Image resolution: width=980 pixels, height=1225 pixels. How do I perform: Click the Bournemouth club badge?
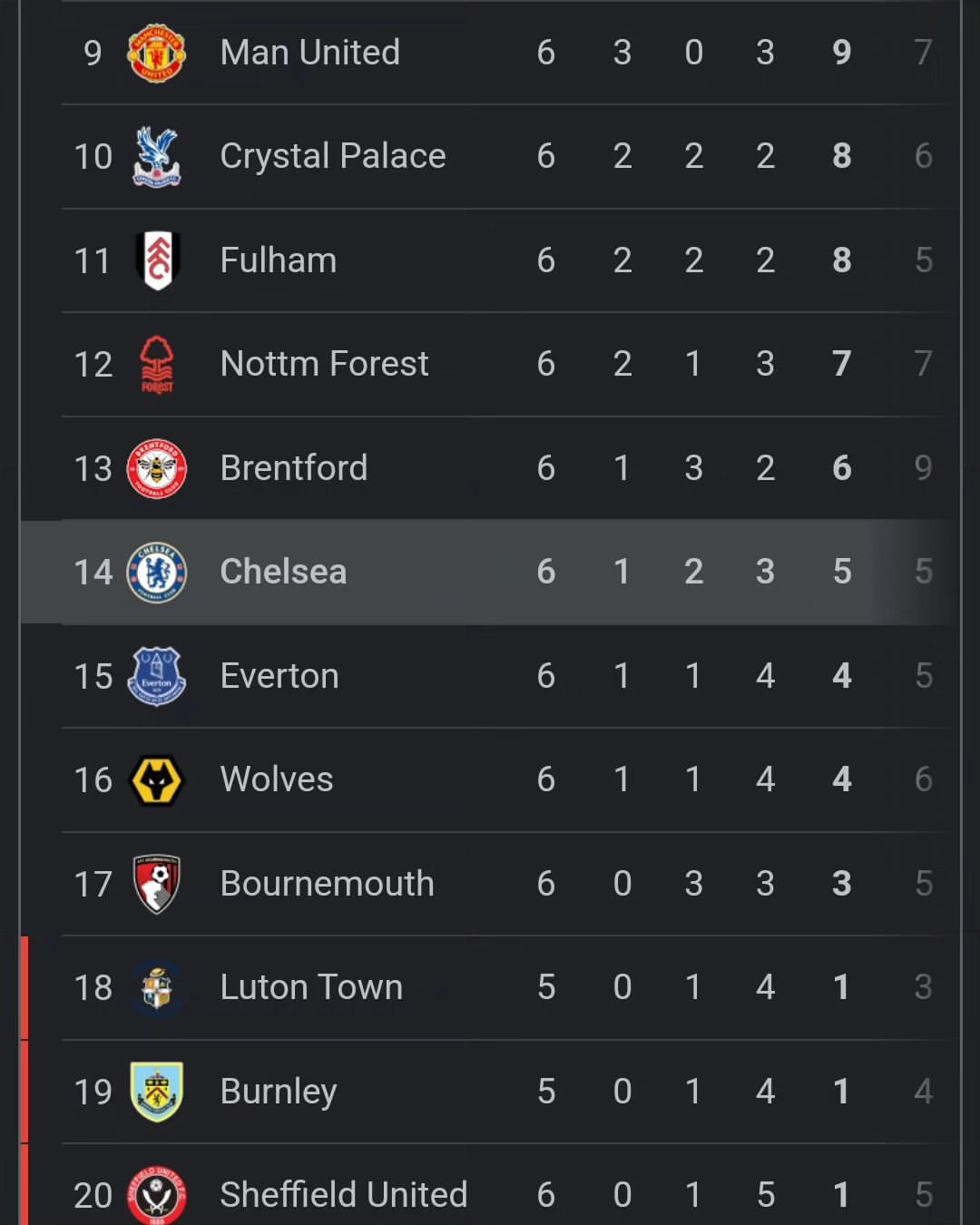[157, 884]
